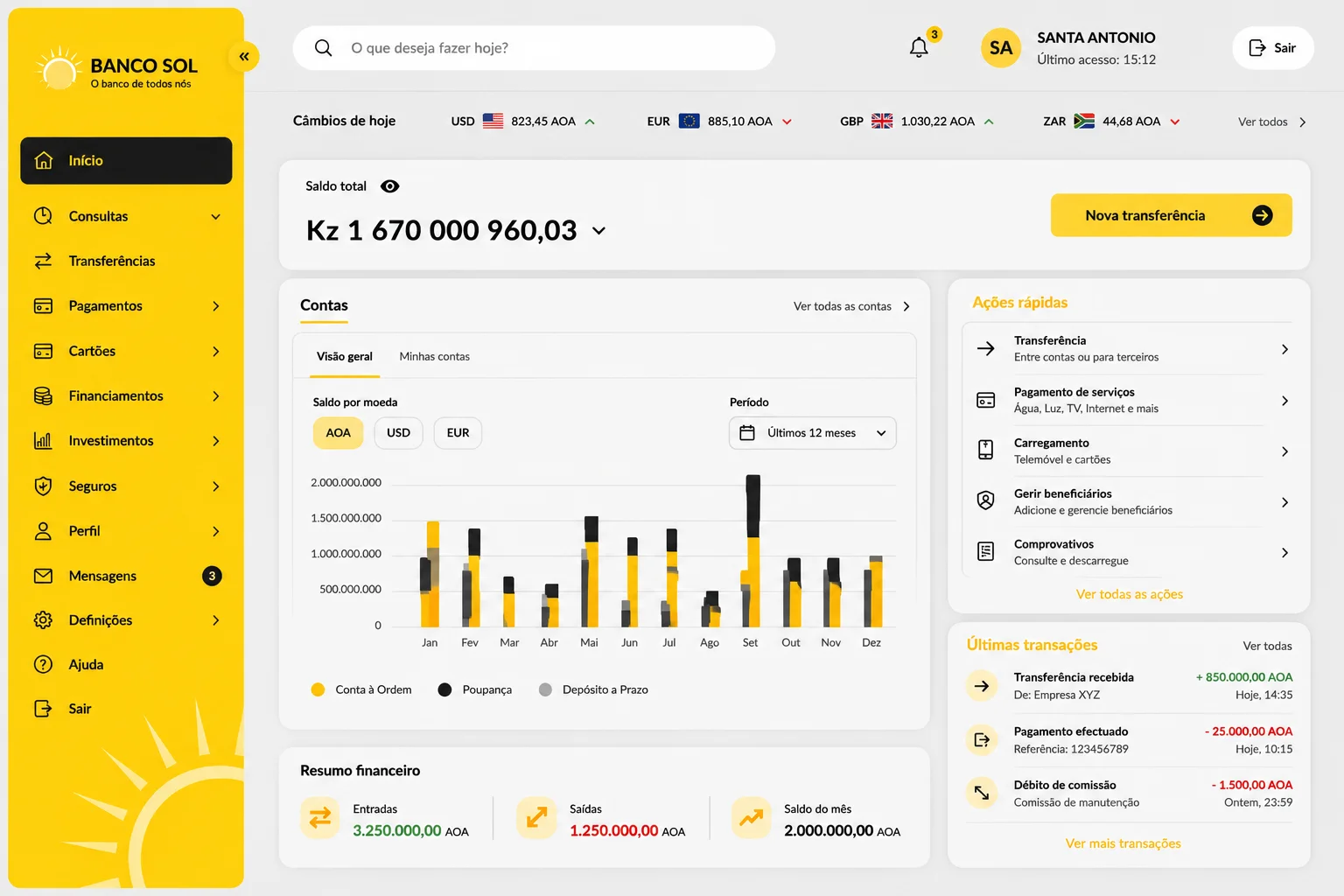Toggle Saldo total visibility eye

390,186
